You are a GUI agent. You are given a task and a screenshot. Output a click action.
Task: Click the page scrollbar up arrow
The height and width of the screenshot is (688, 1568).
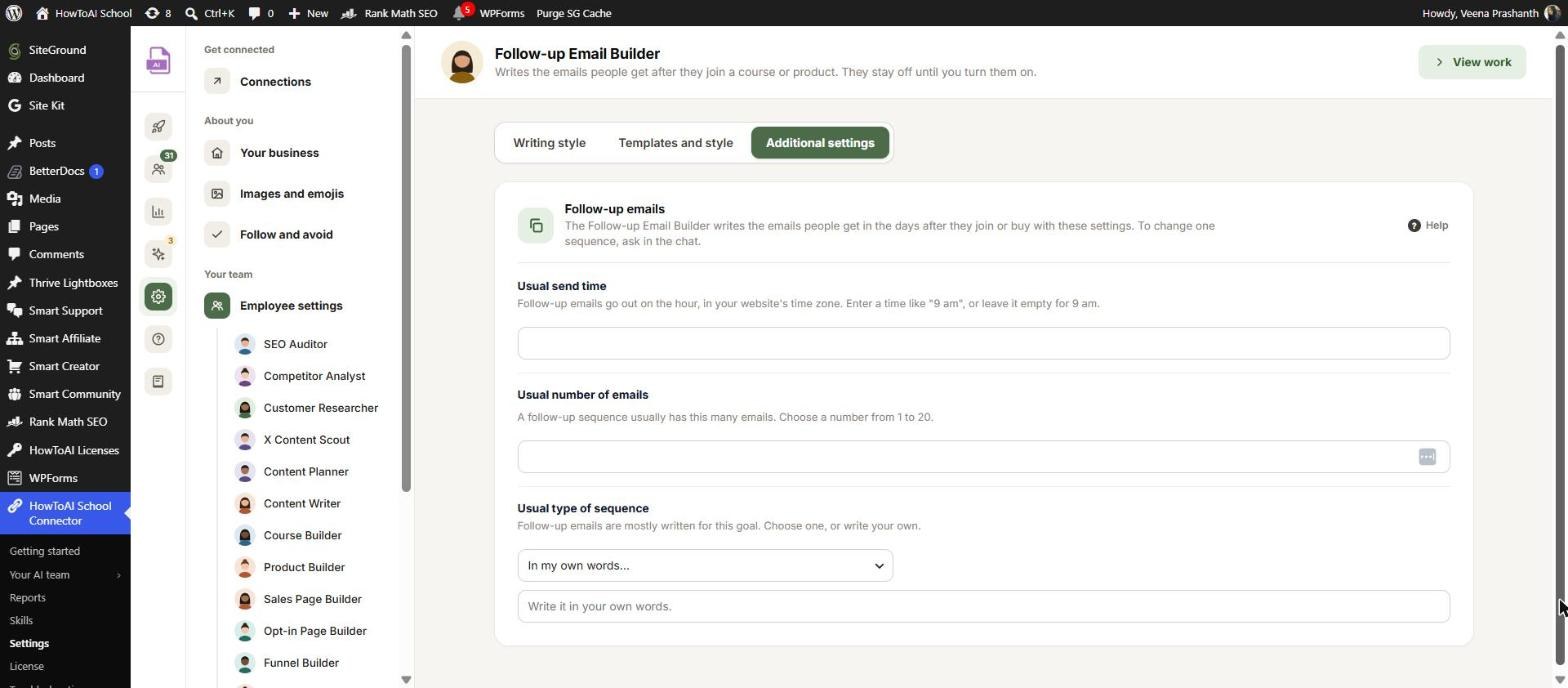(1559, 35)
